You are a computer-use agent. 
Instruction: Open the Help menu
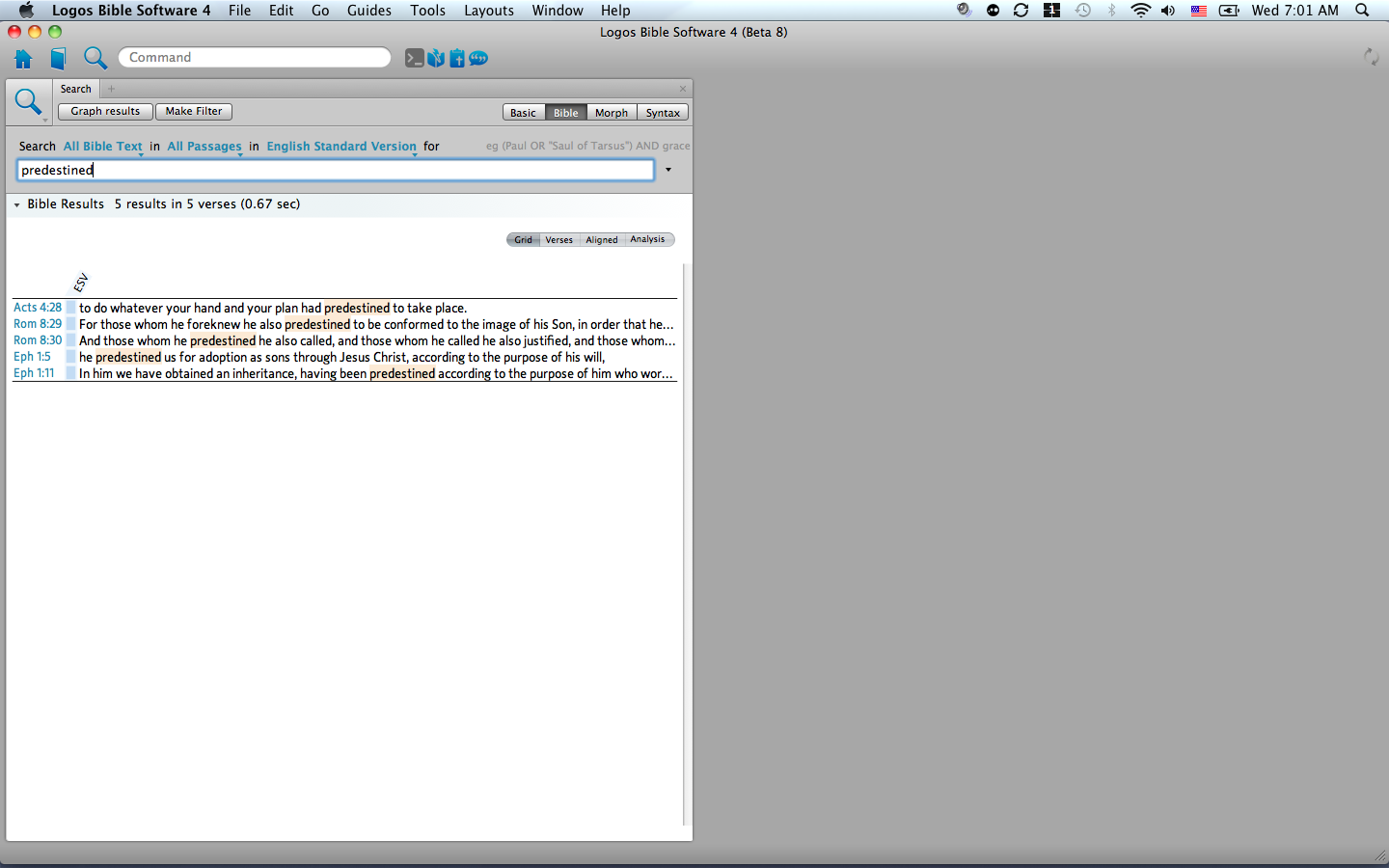tap(615, 11)
